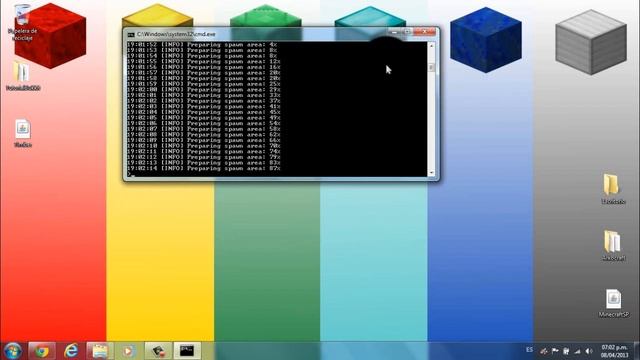Open Windows Media Player from the taskbar
Image resolution: width=640 pixels, height=360 pixels.
tap(128, 351)
